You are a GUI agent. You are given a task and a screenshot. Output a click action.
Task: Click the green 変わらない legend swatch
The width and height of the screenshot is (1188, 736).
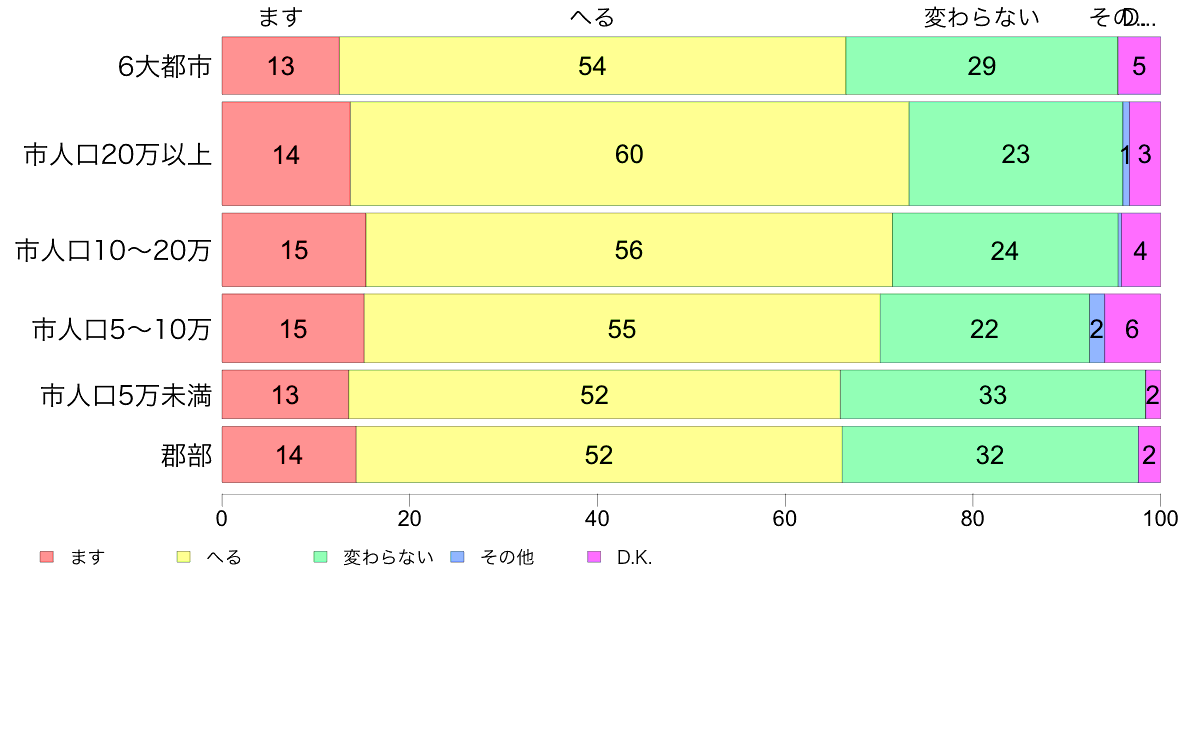click(320, 557)
